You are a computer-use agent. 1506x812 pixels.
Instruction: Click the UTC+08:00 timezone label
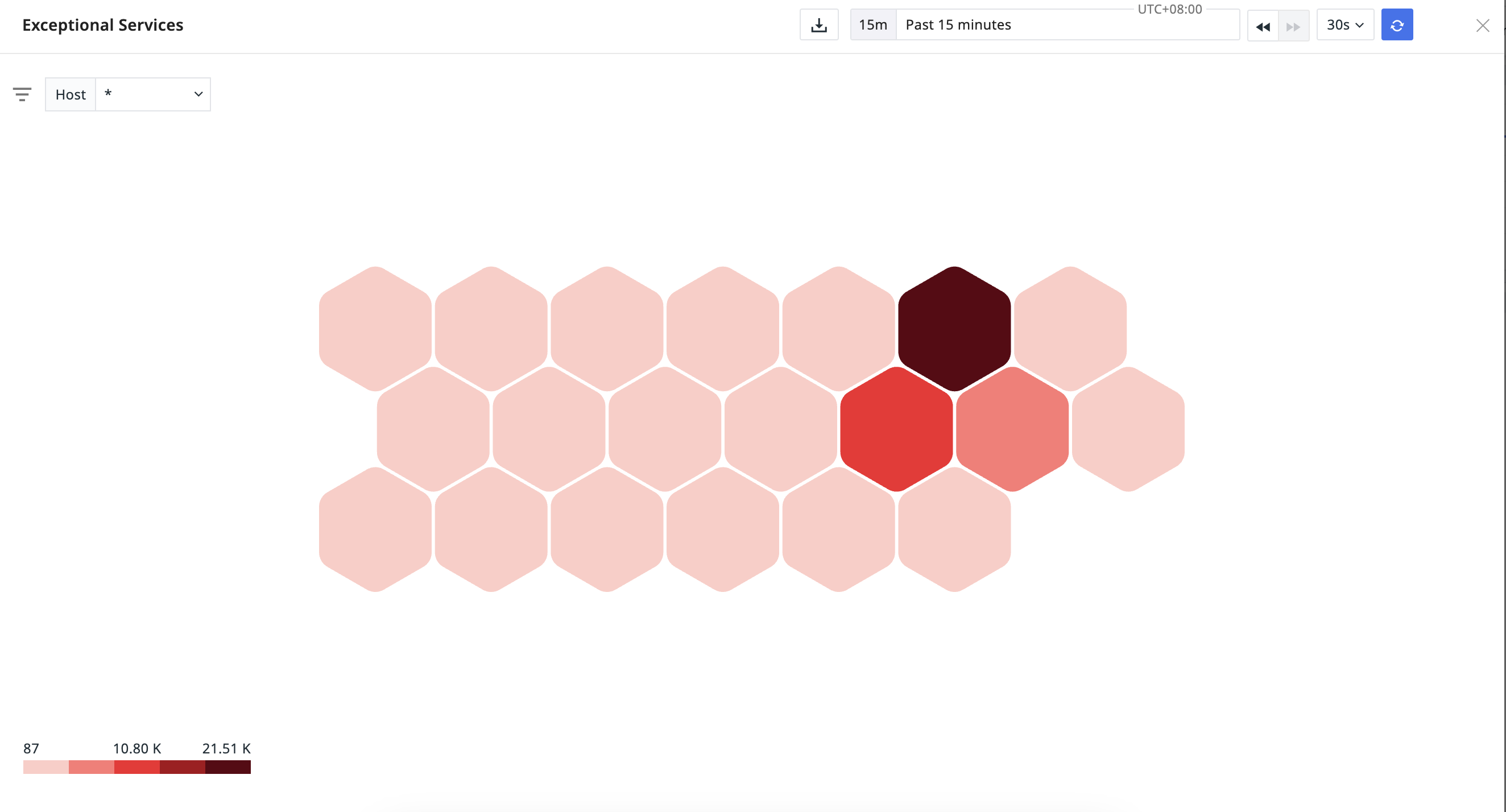click(1170, 9)
